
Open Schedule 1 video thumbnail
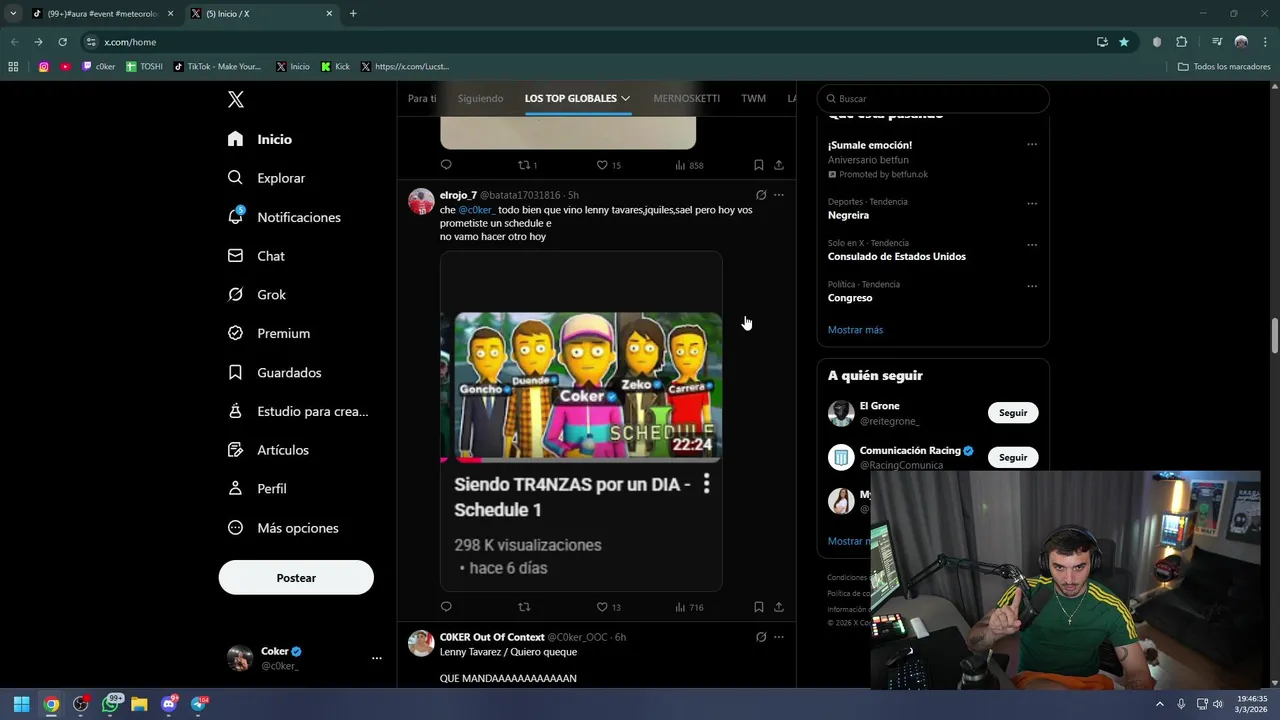point(588,387)
